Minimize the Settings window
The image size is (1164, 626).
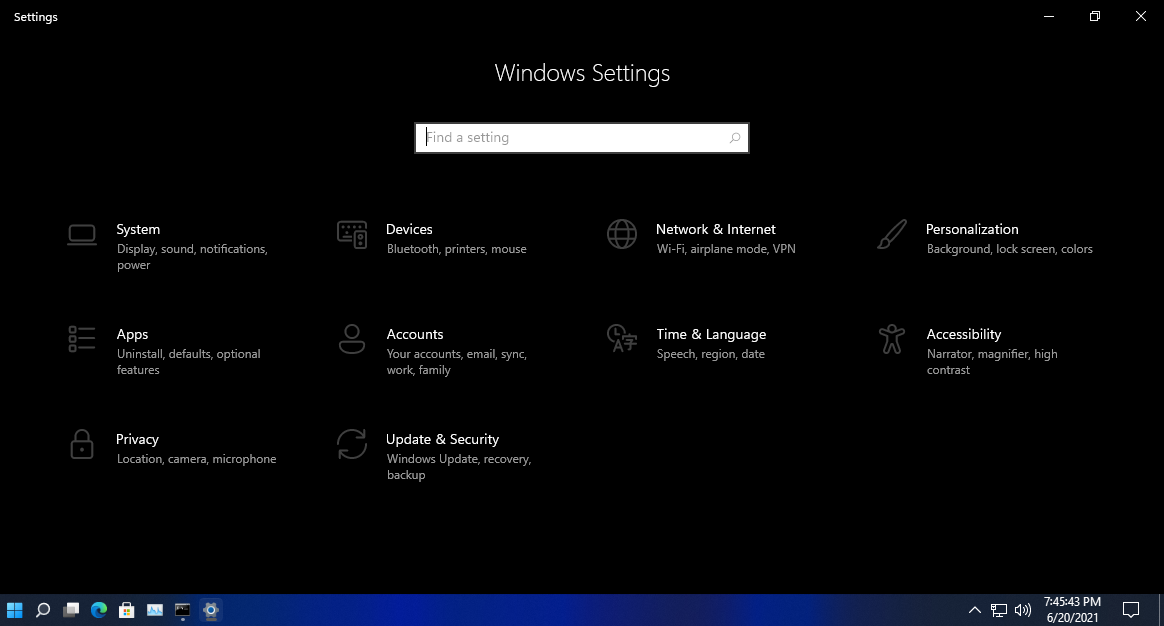tap(1049, 16)
